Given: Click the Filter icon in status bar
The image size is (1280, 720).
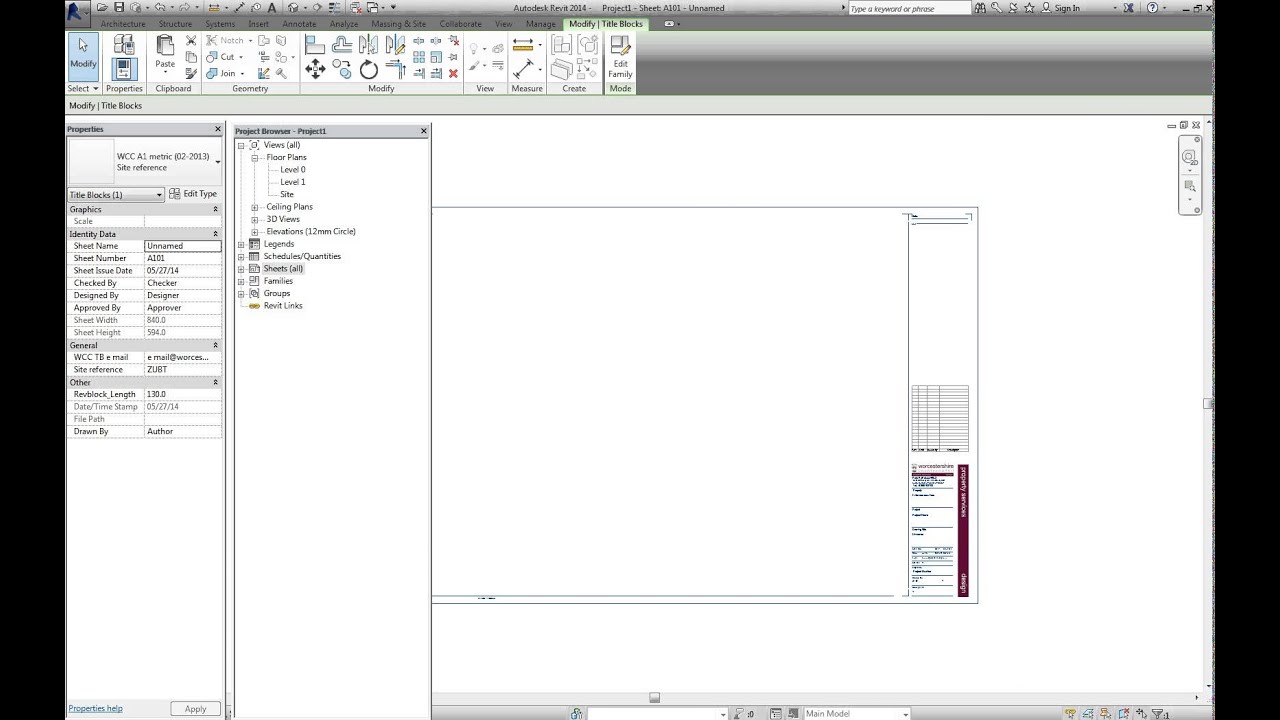Looking at the screenshot, I should (x=1157, y=714).
